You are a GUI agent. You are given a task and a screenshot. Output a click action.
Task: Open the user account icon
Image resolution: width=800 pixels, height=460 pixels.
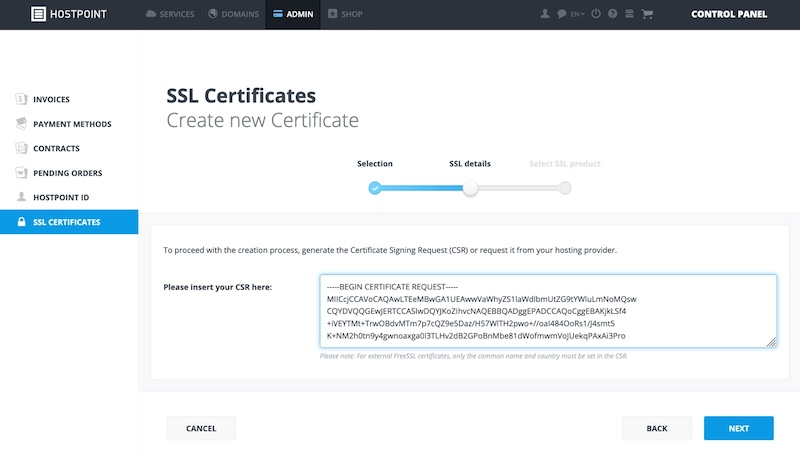click(545, 14)
